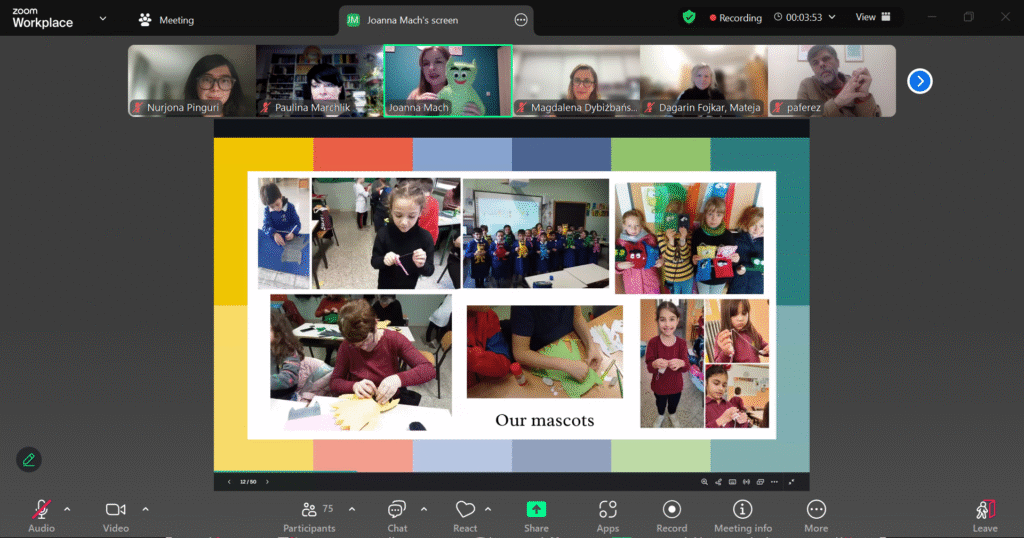Select Nurjona Pinguri's video thumbnail
The height and width of the screenshot is (538, 1024).
coord(192,80)
